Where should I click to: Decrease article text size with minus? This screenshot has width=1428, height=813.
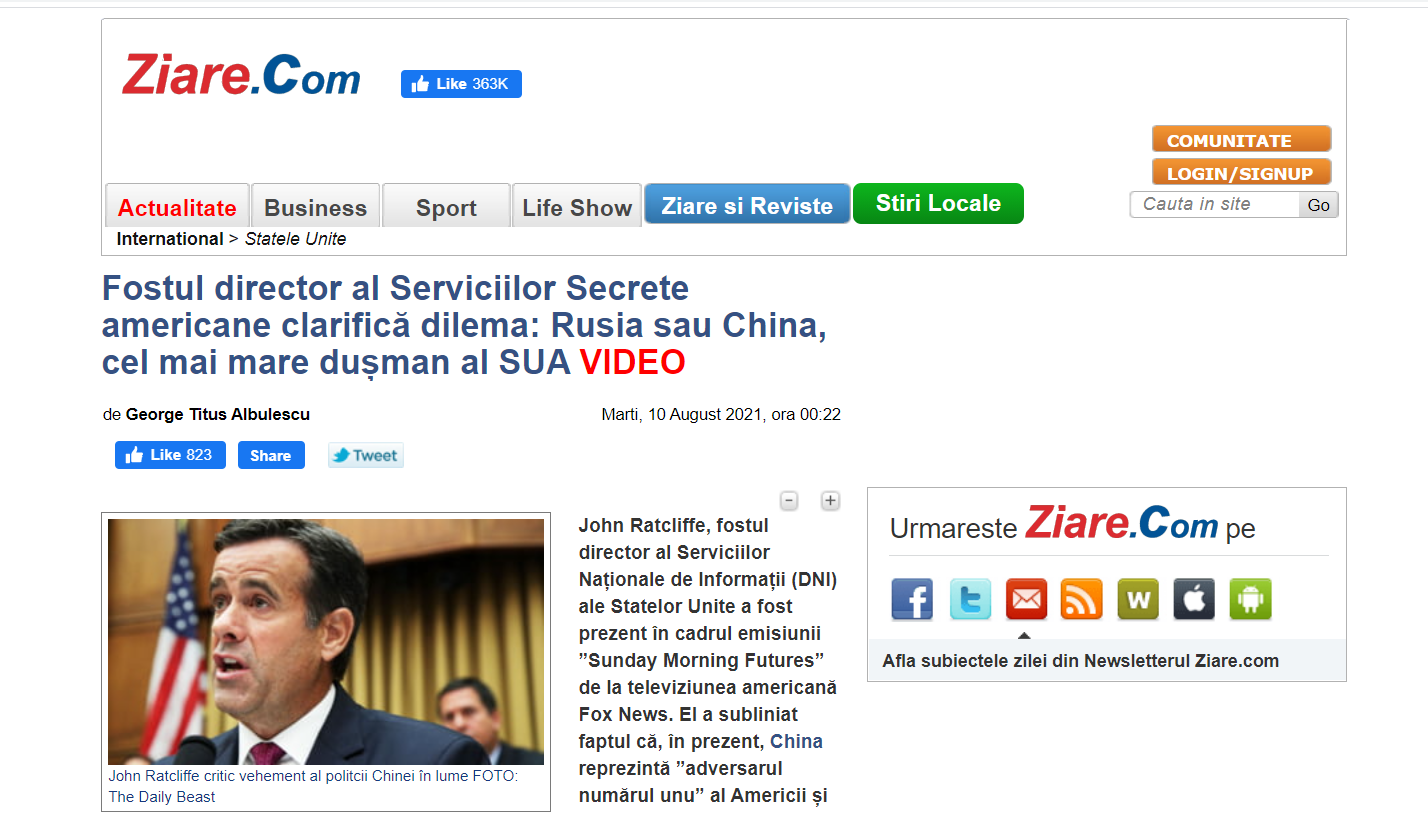pyautogui.click(x=789, y=501)
